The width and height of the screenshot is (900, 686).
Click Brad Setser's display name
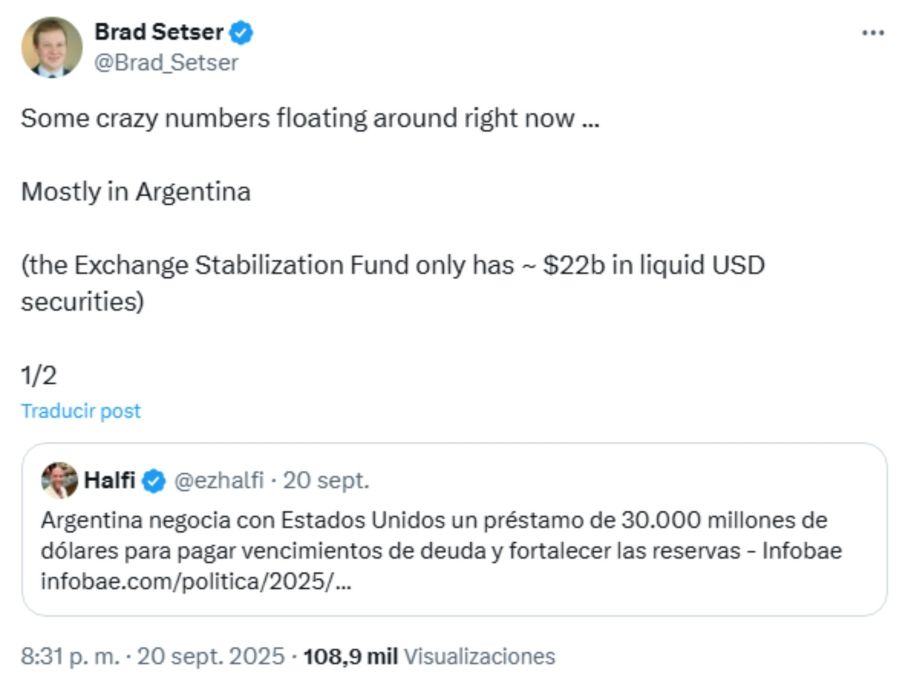158,31
